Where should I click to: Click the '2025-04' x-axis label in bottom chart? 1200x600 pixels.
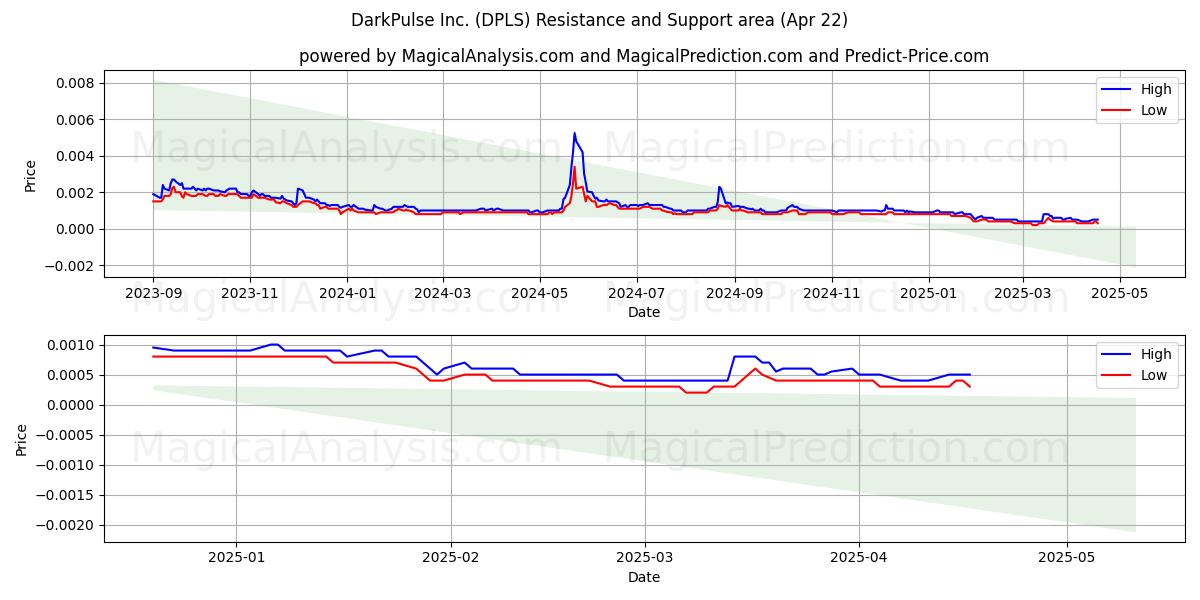(859, 559)
